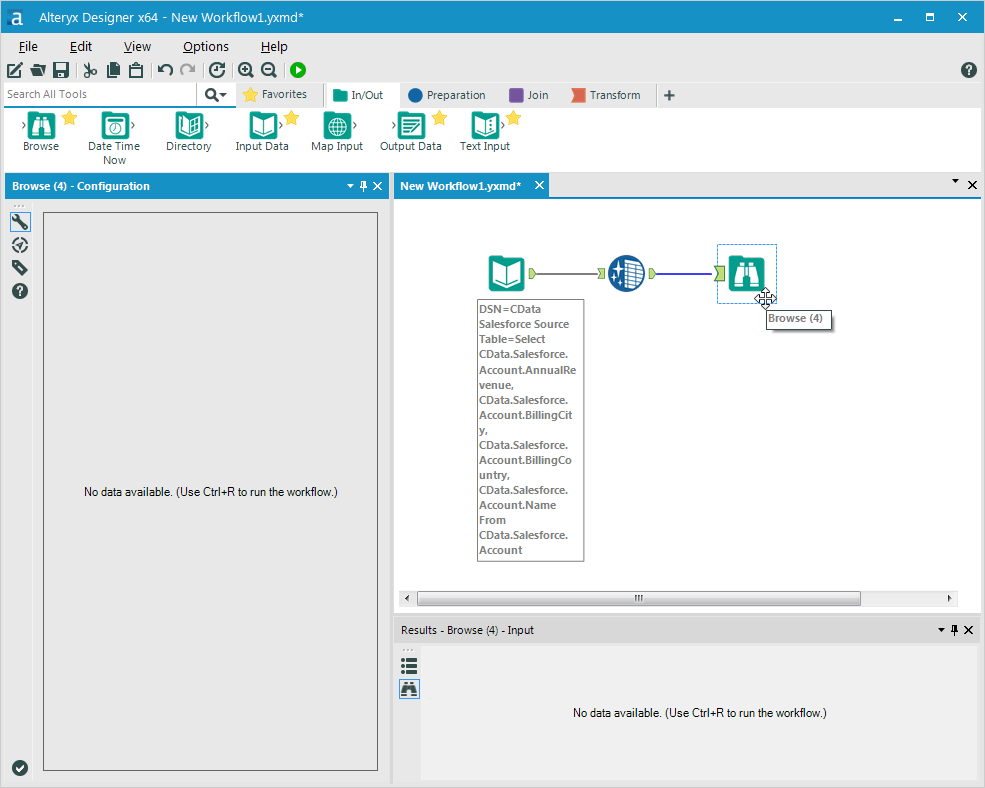This screenshot has width=985, height=788.
Task: Open the Navigation compass icon in Configuration
Action: click(20, 245)
